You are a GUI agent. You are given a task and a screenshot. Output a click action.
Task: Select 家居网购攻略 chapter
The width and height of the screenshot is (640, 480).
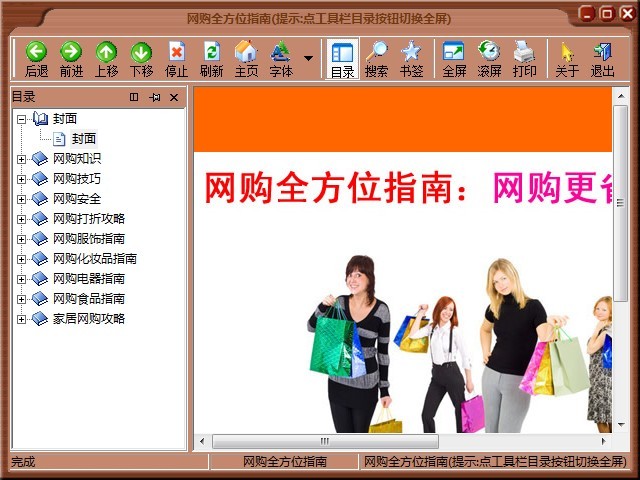89,319
